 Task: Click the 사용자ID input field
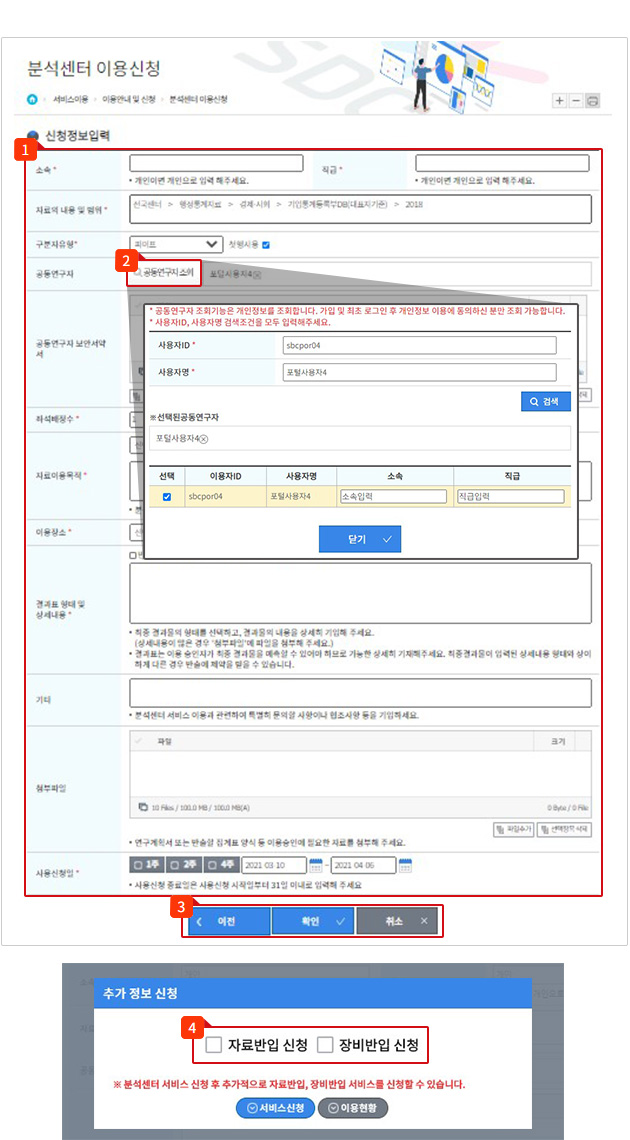[419, 345]
